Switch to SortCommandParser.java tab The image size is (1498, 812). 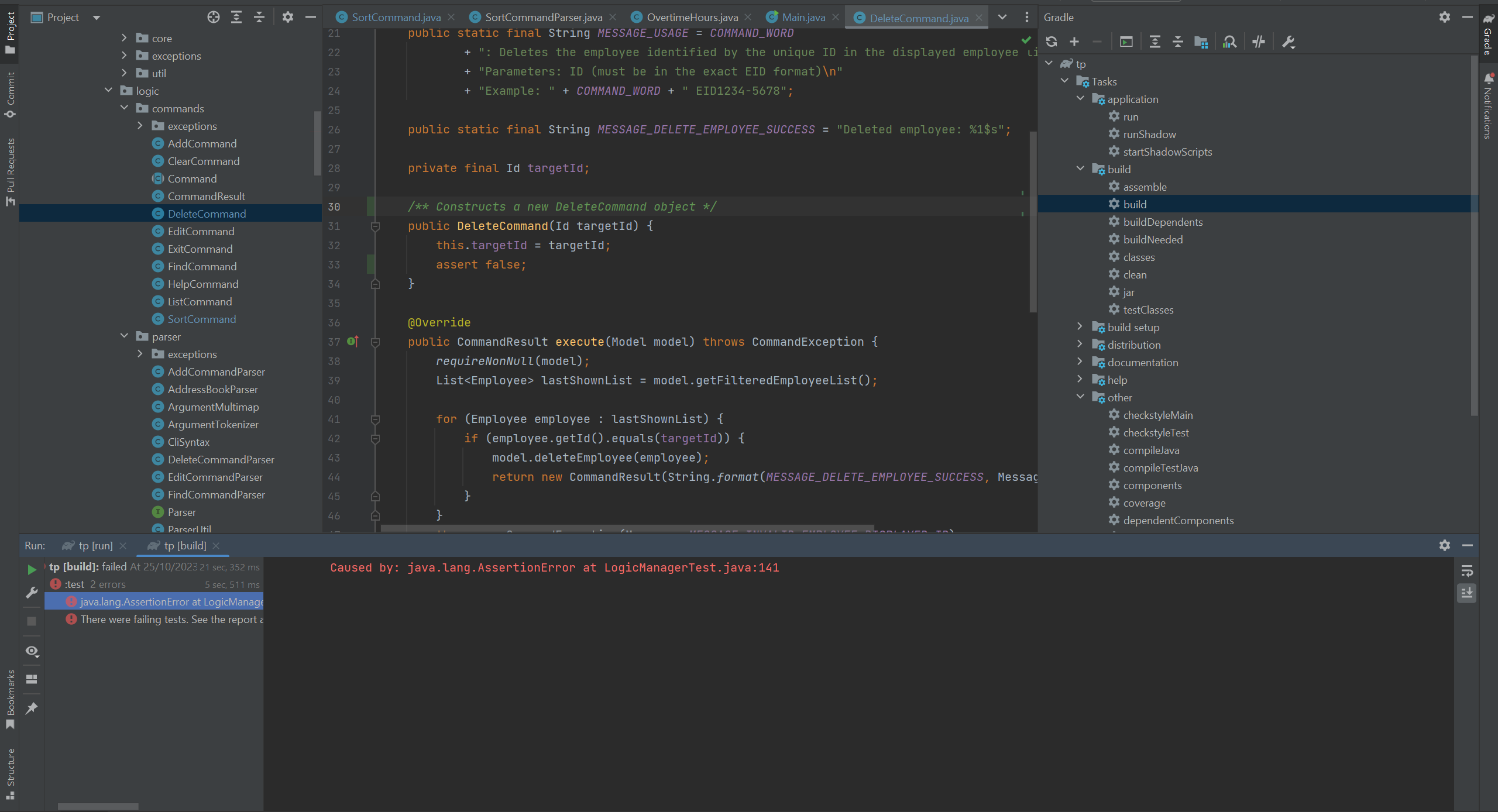543,18
